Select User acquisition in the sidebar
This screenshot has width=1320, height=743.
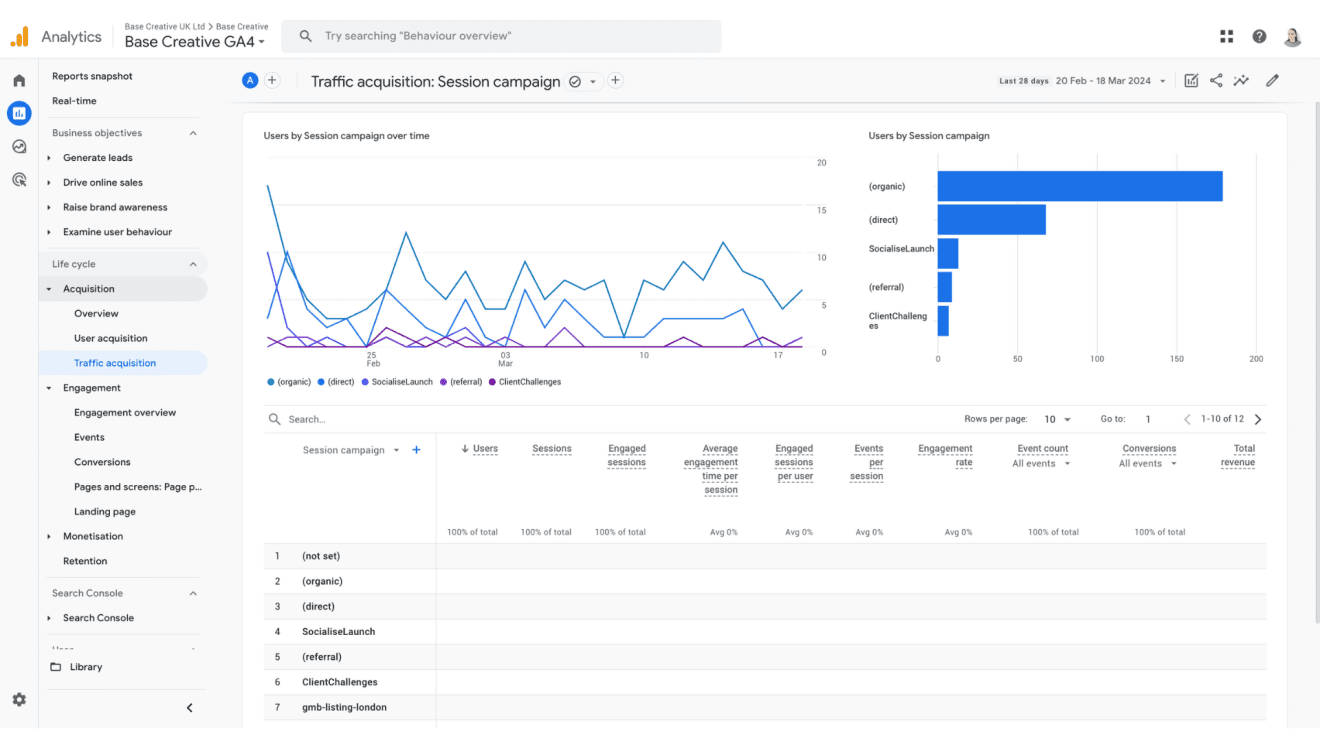pos(110,339)
